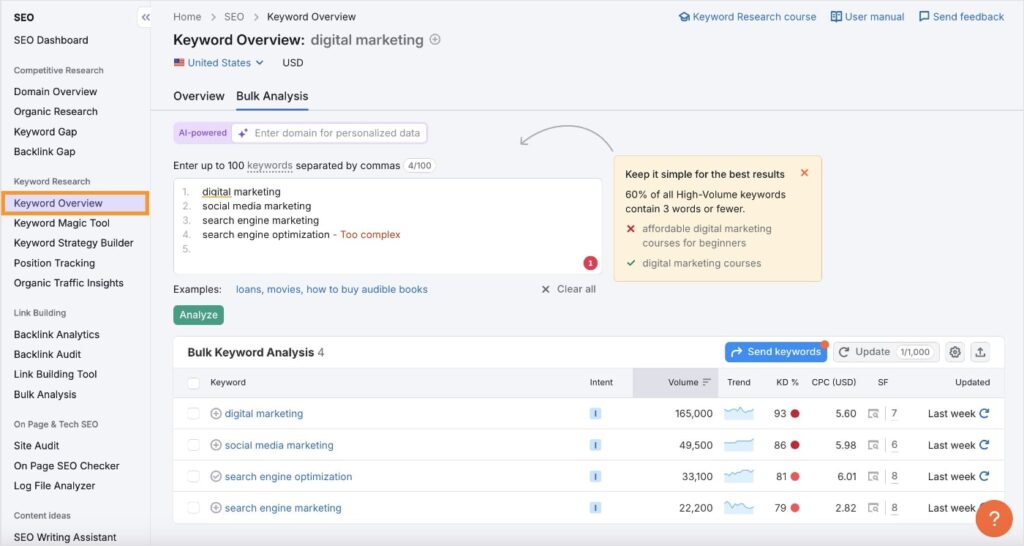View SERP icon for digital marketing row

click(873, 413)
